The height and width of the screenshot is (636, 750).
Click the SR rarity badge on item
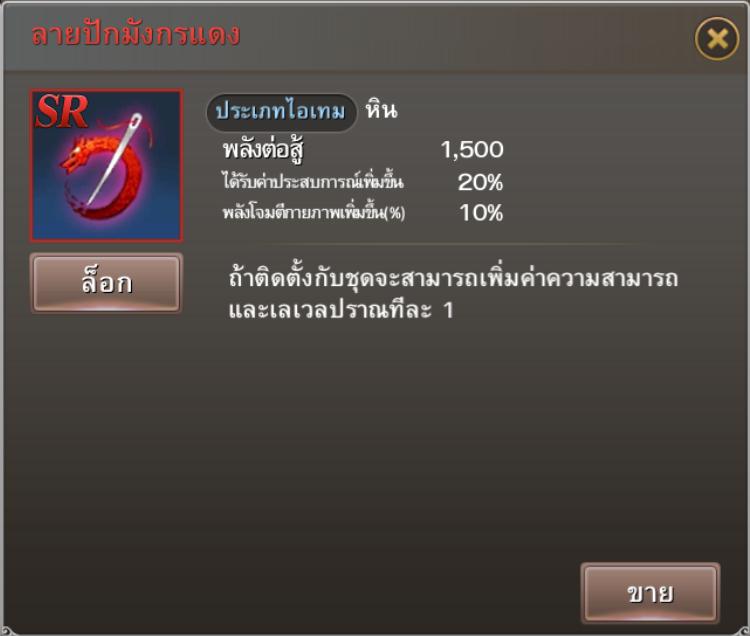pos(62,111)
